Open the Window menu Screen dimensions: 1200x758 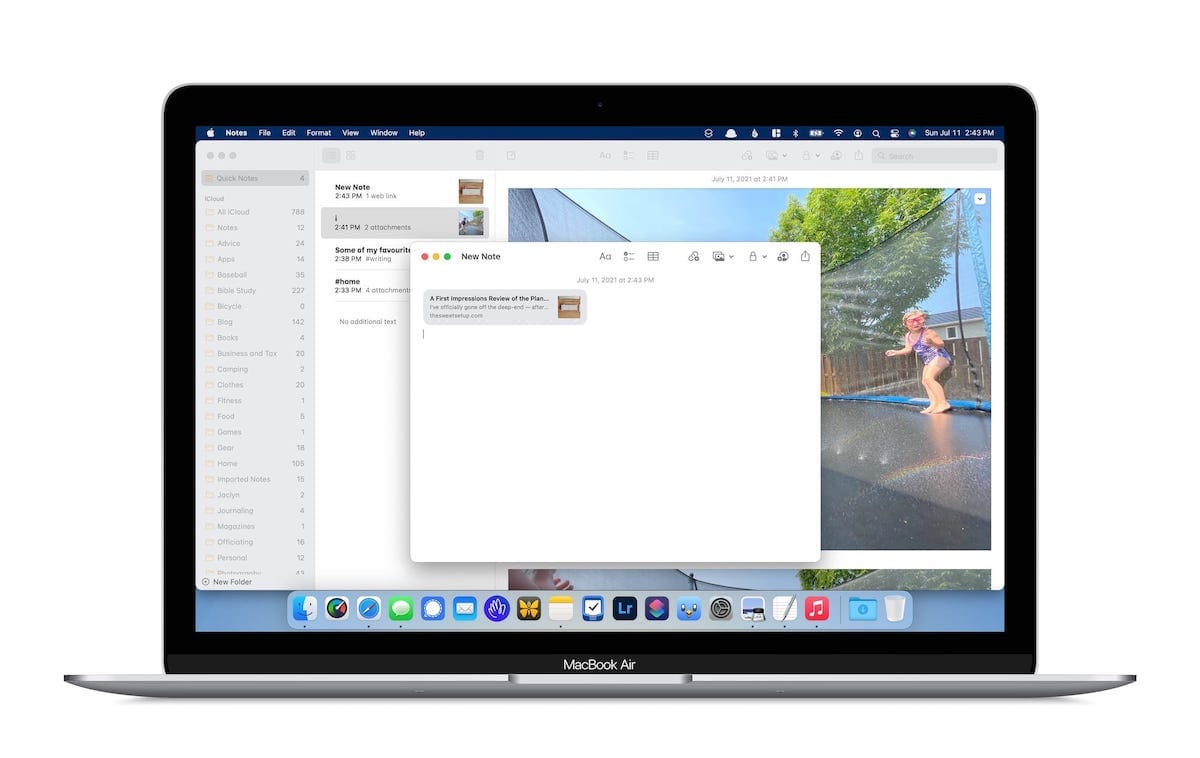pos(384,133)
